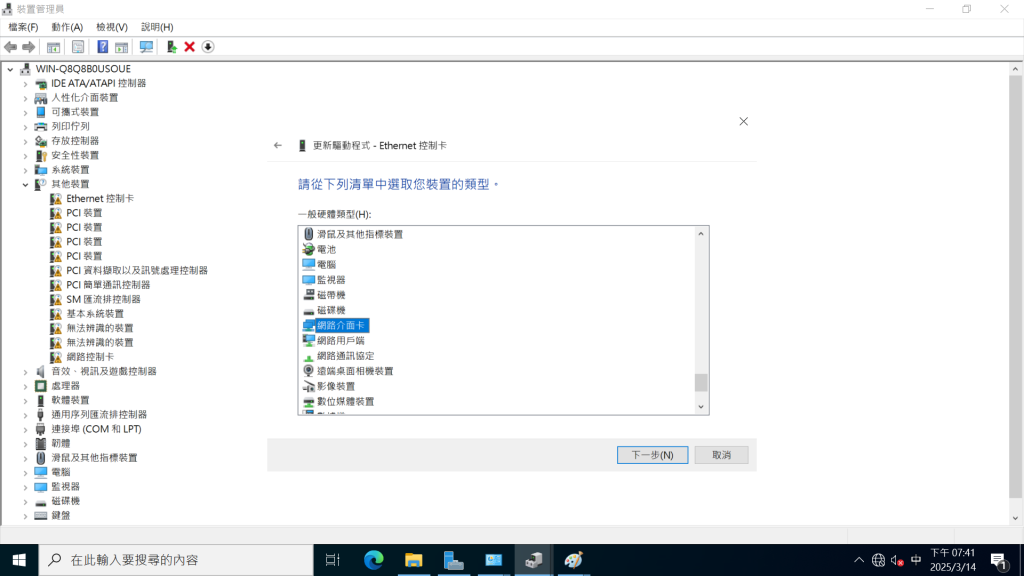This screenshot has width=1024, height=576.
Task: Collapse the 其他裝置 tree node
Action: 26,184
